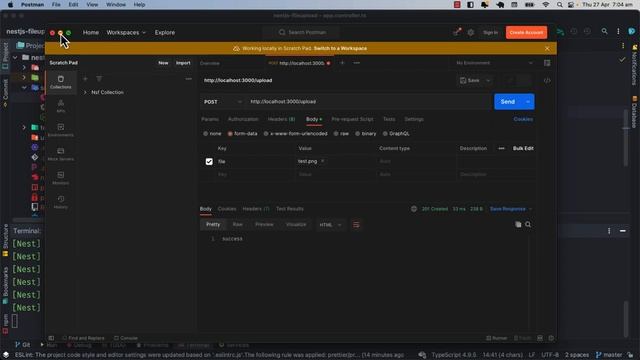Switch to the Pre-request Script tab
The image size is (640, 360).
[352, 119]
